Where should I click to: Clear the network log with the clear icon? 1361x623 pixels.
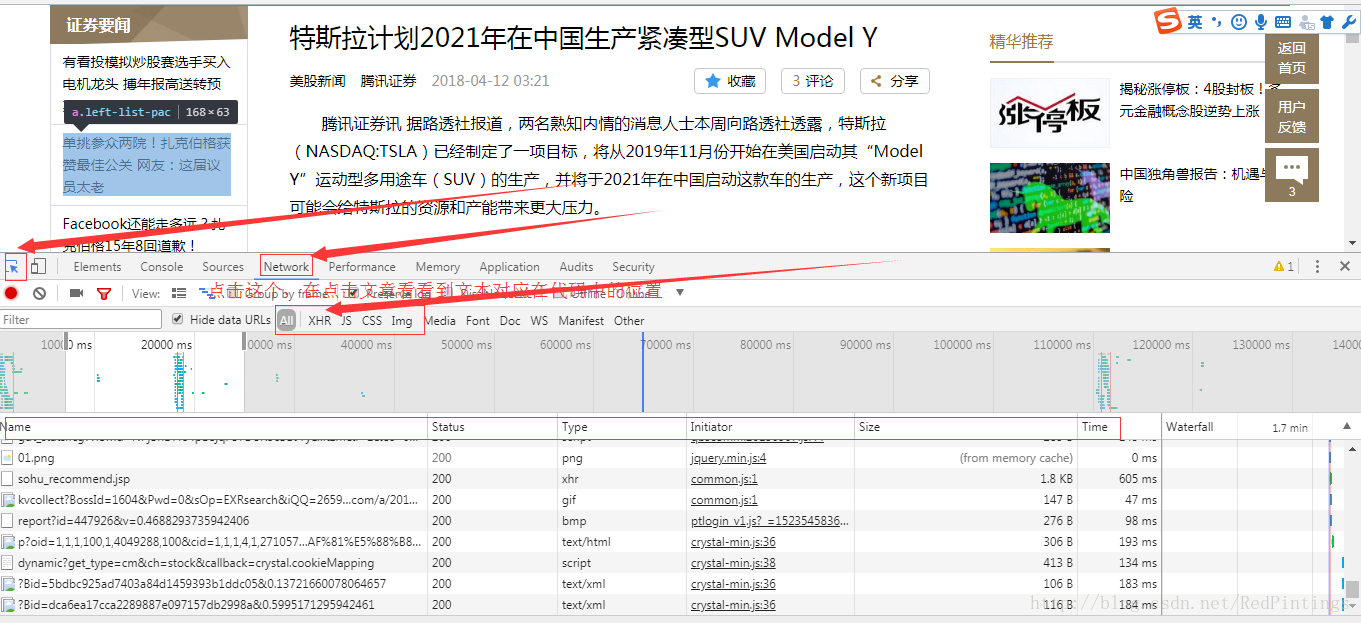(x=39, y=293)
